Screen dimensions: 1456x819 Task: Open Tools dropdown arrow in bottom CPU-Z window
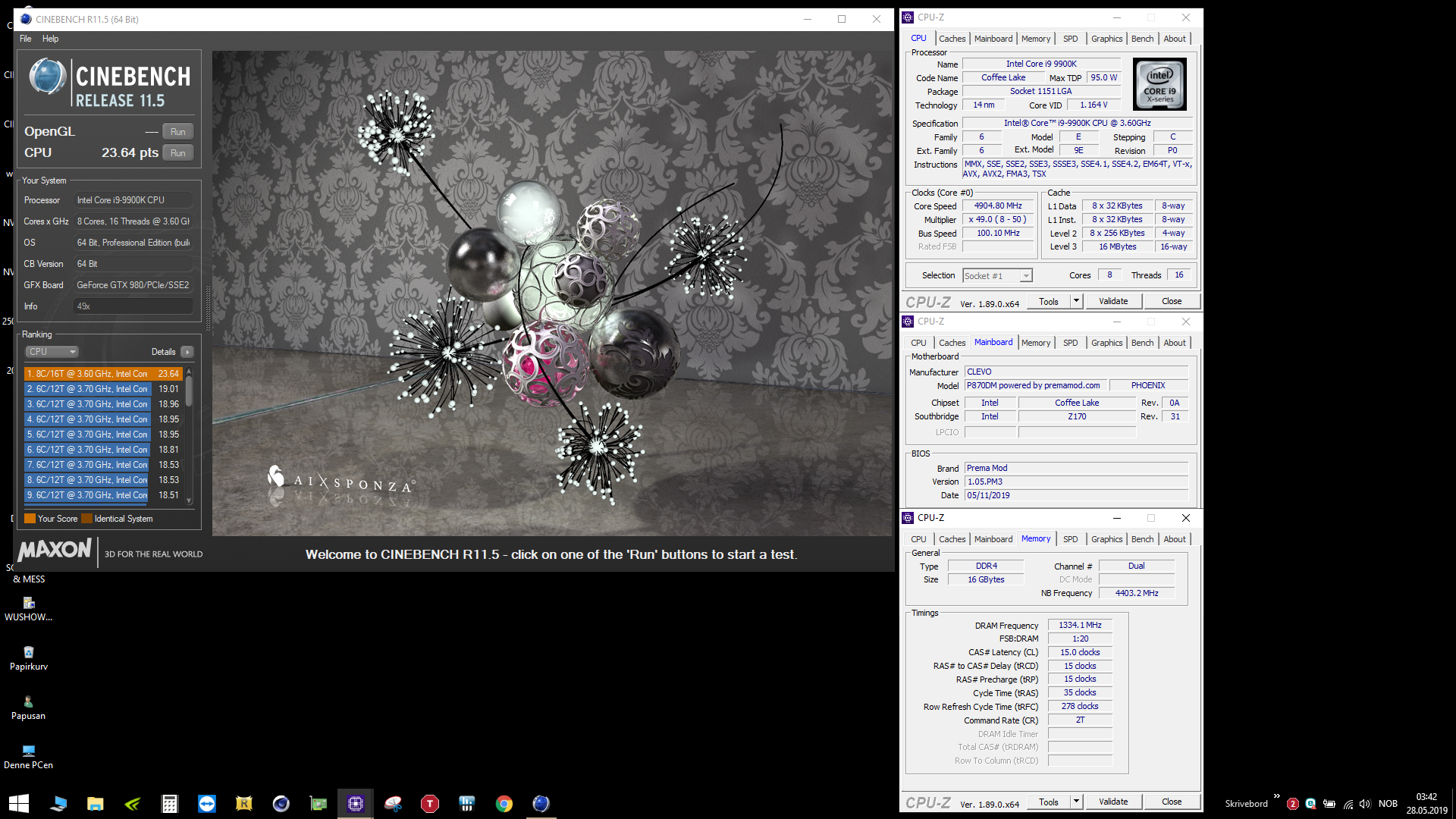coord(1075,802)
